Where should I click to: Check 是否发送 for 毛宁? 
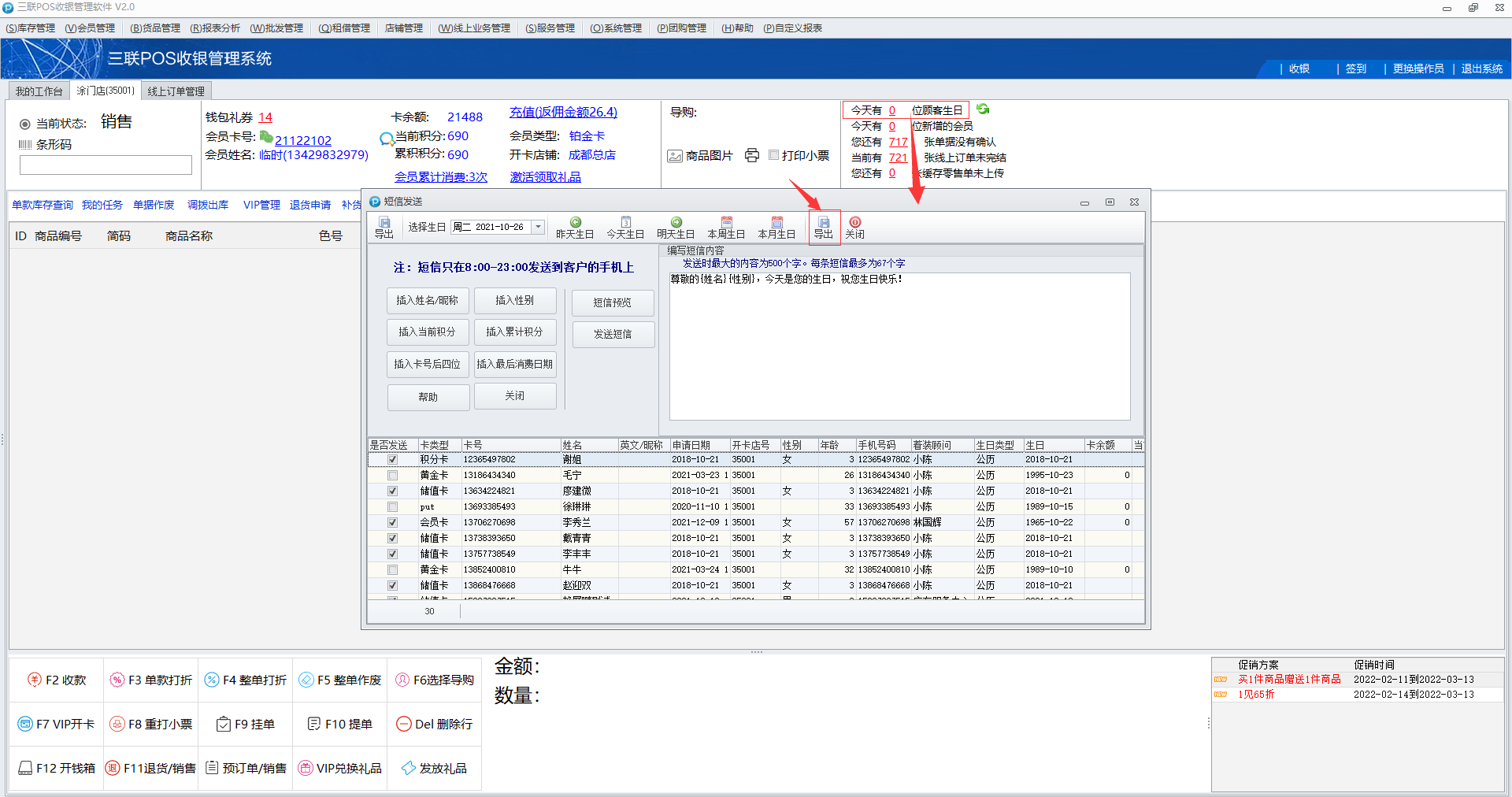(x=392, y=475)
